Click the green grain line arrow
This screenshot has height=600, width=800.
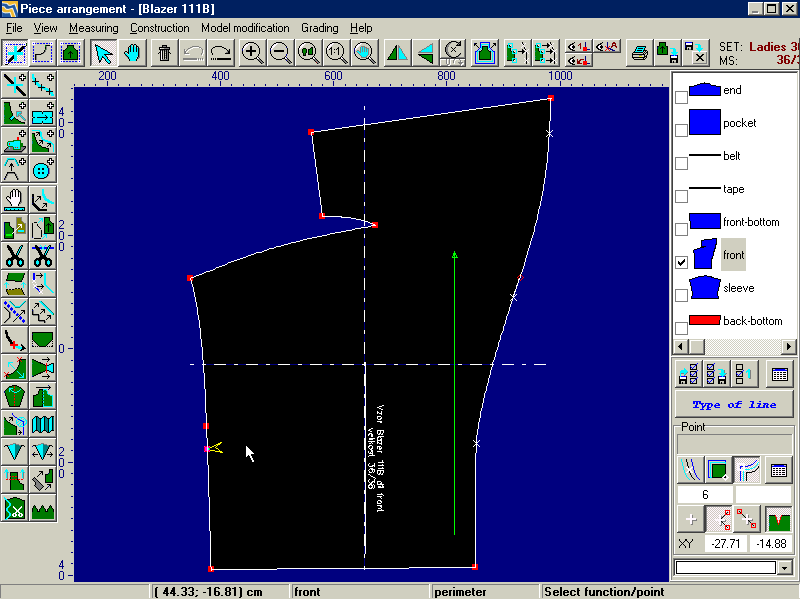(455, 393)
